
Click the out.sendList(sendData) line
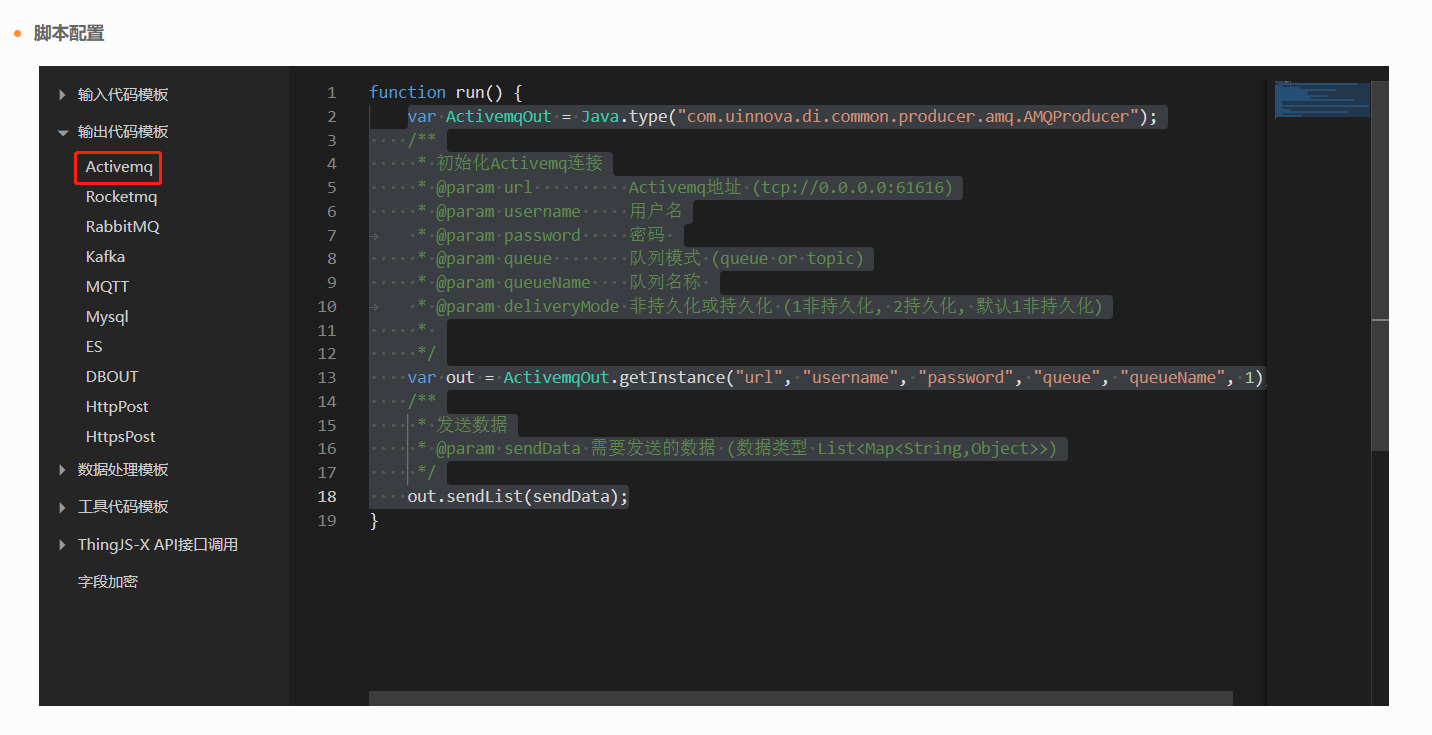pyautogui.click(x=518, y=497)
